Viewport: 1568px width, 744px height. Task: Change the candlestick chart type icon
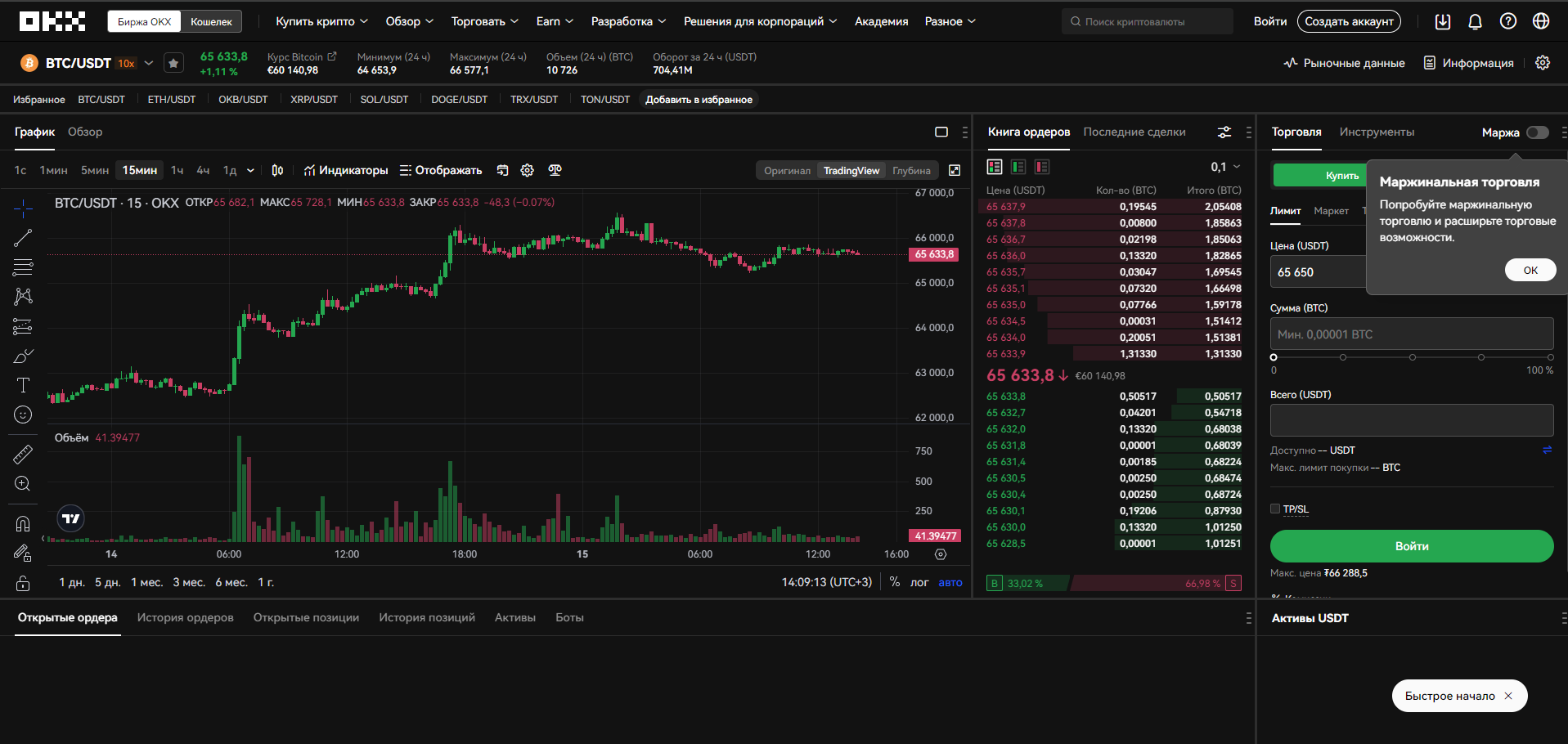coord(277,170)
